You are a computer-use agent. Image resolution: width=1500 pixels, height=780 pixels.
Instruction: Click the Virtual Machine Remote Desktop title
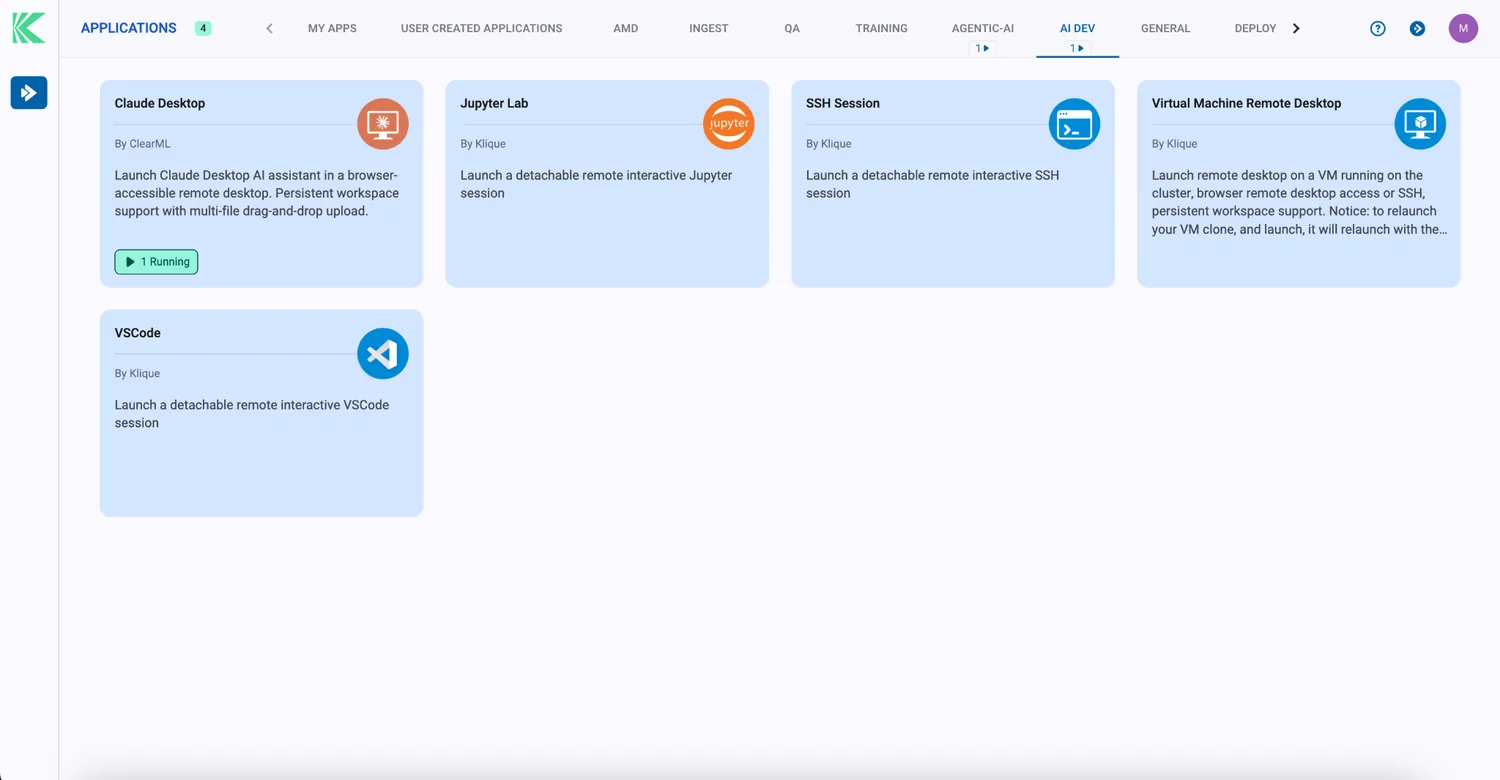1246,103
